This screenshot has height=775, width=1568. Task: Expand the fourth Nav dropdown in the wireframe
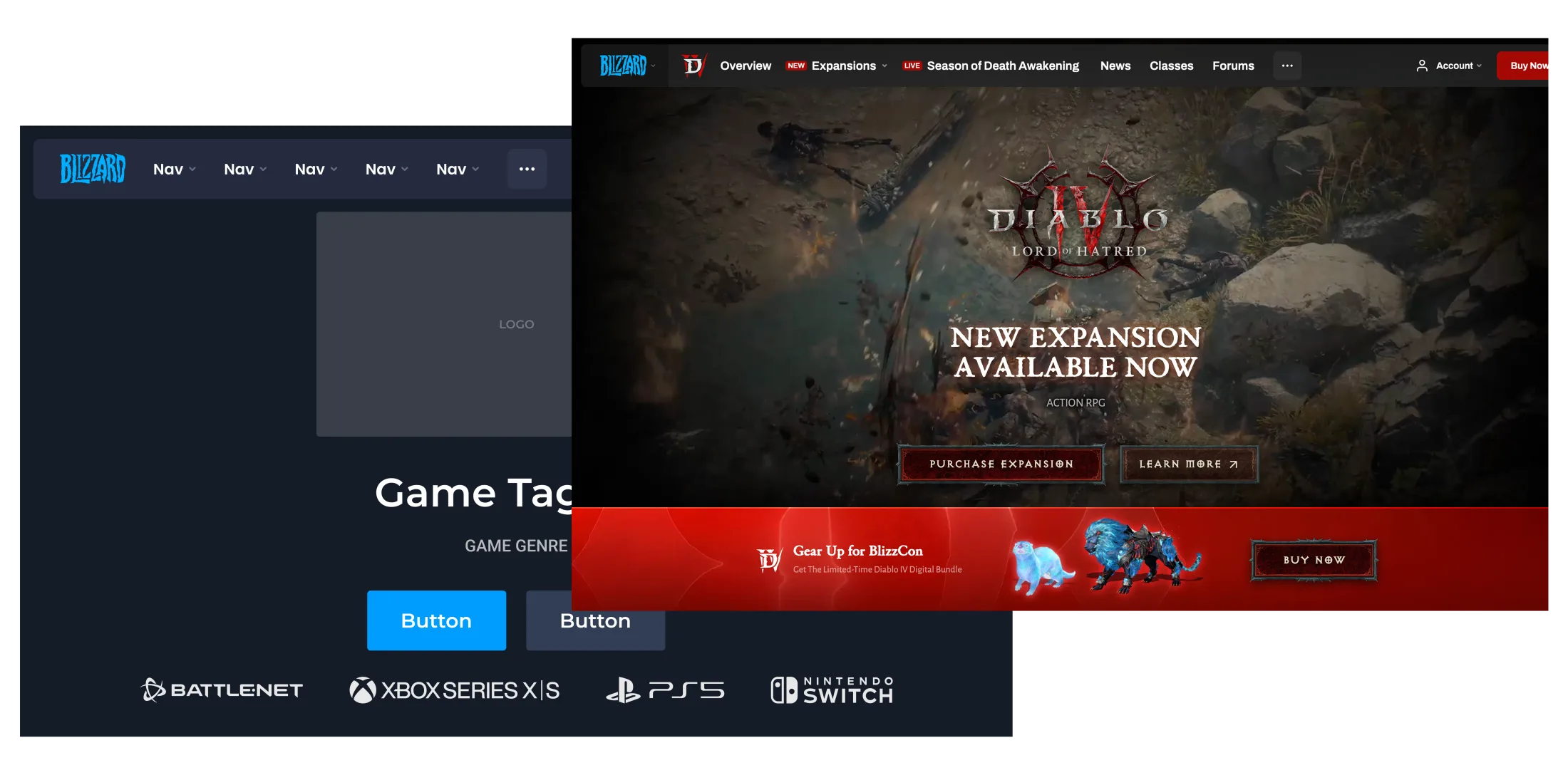(x=387, y=170)
